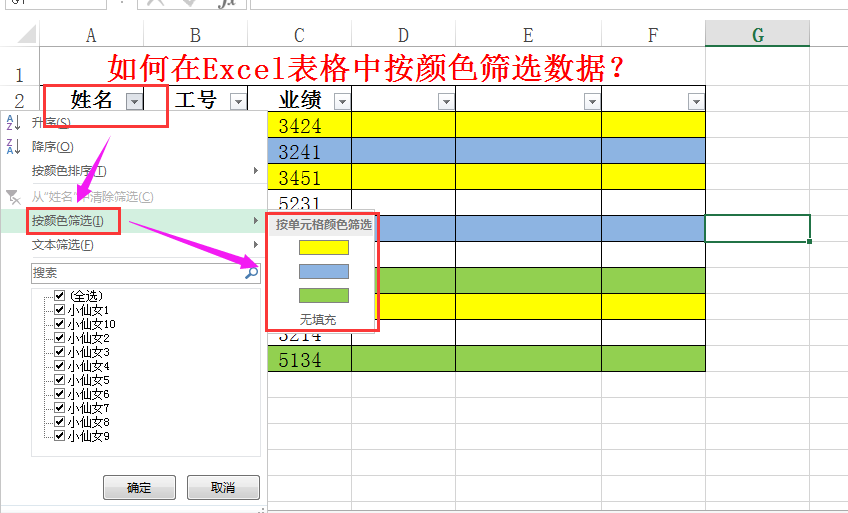Choose 升序(S) sort option
Screen dimensions: 848x513
(134, 123)
